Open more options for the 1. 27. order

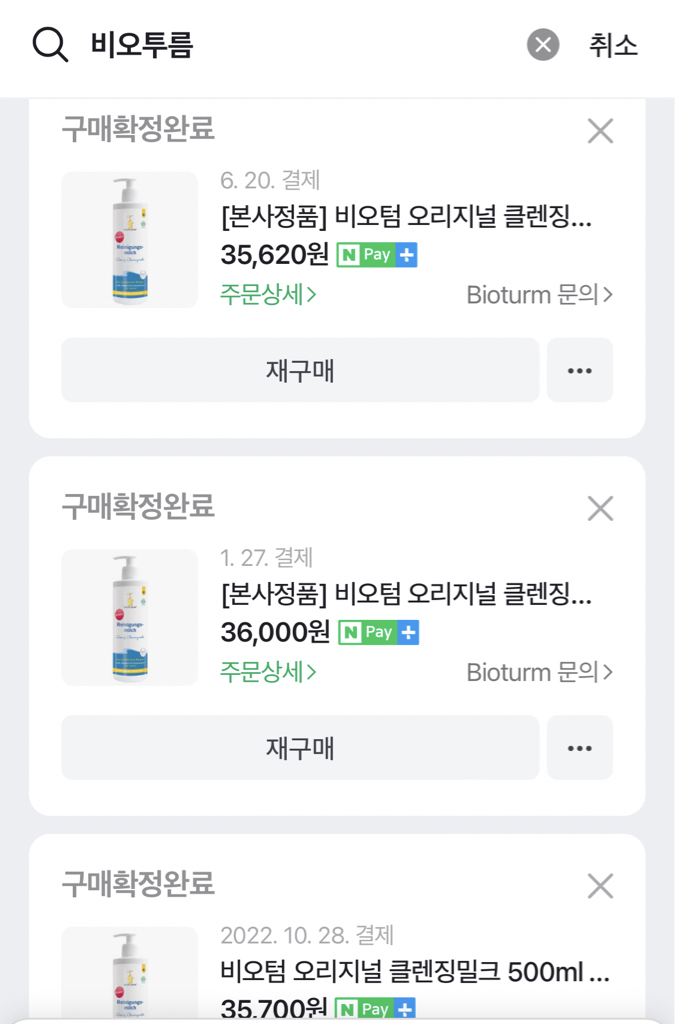[580, 747]
